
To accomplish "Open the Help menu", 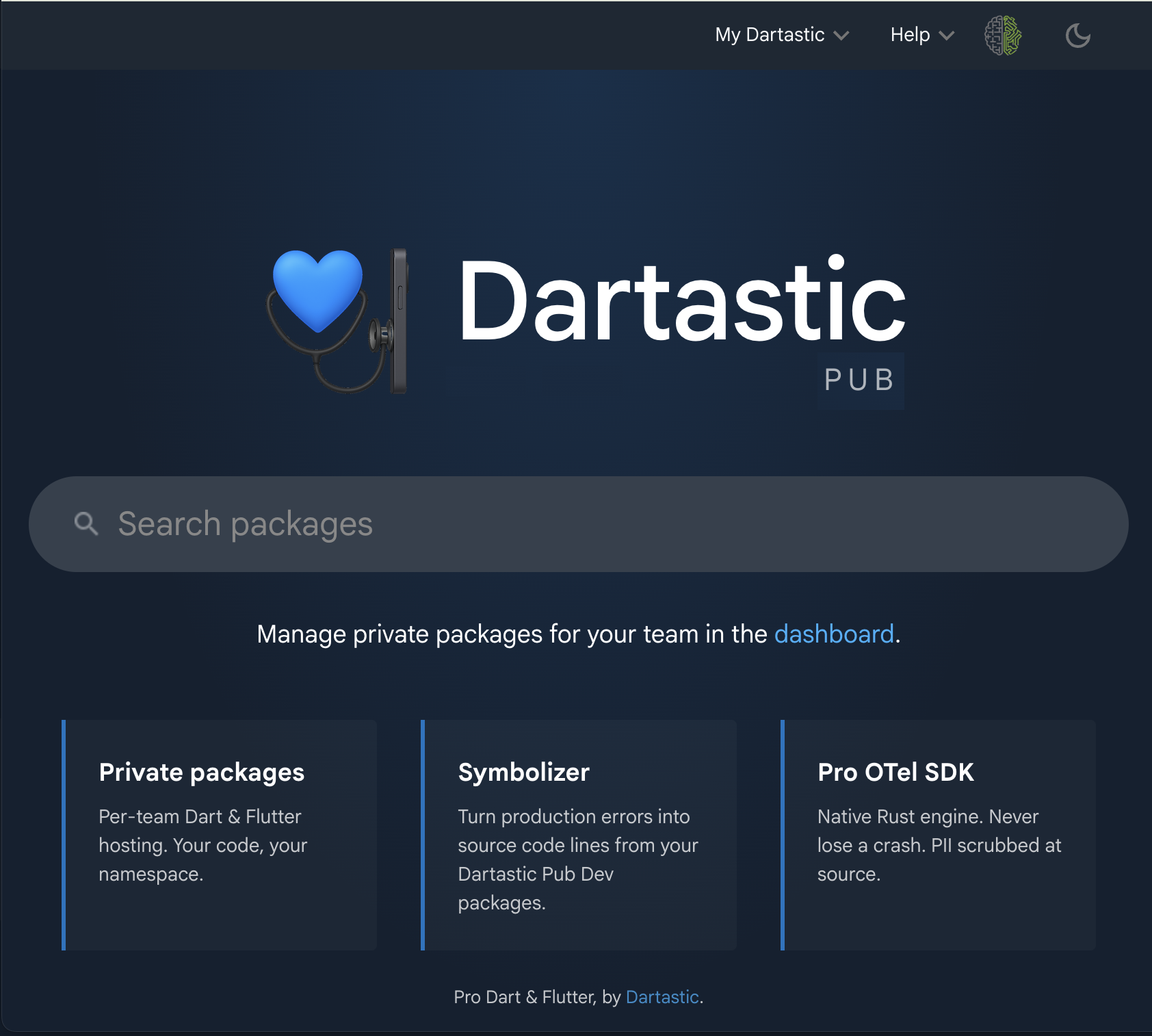I will (922, 35).
